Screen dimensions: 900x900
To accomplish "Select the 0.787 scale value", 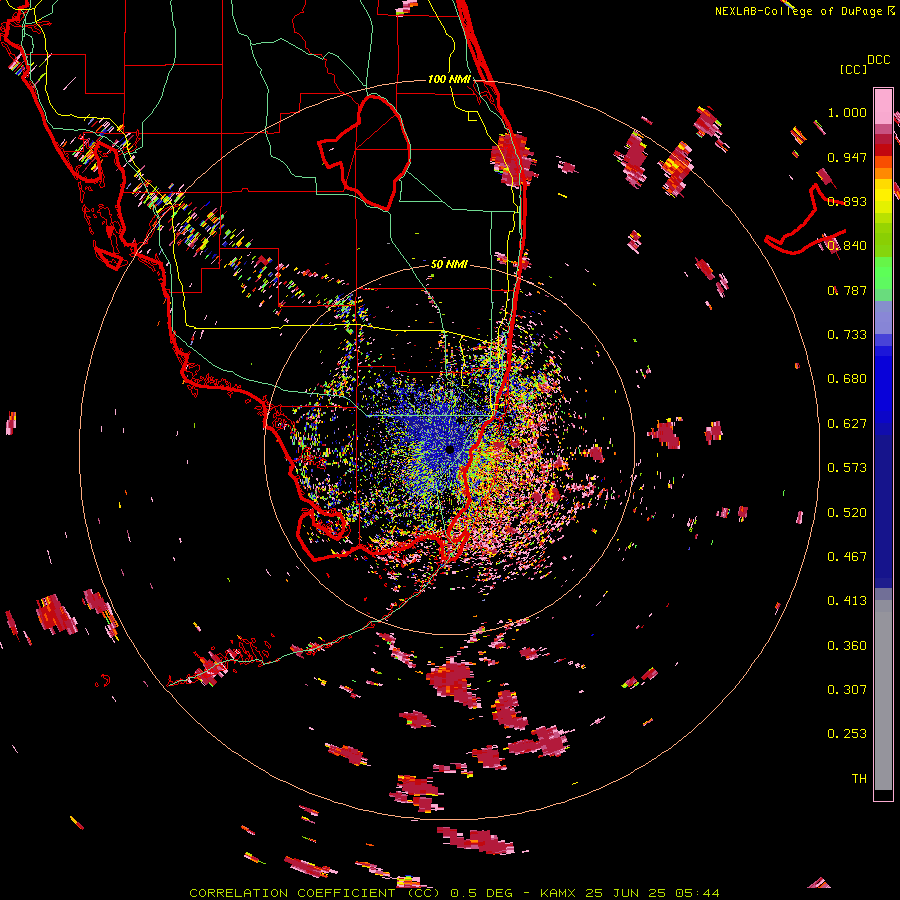I will (x=847, y=290).
